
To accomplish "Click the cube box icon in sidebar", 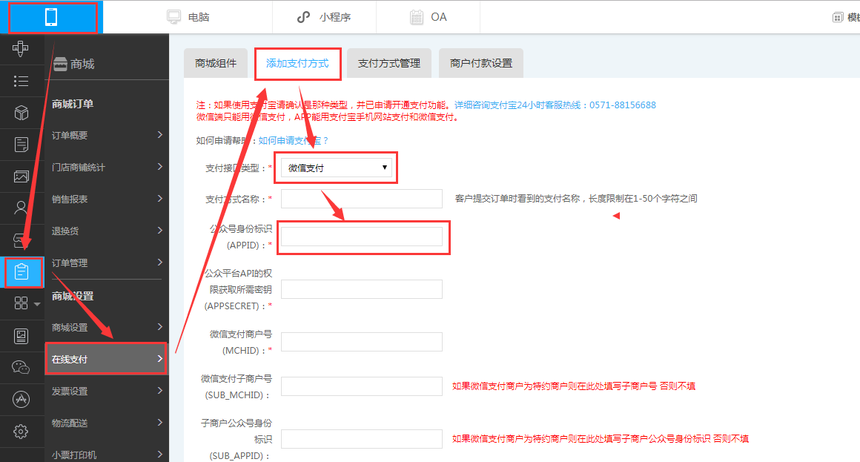I will point(21,113).
